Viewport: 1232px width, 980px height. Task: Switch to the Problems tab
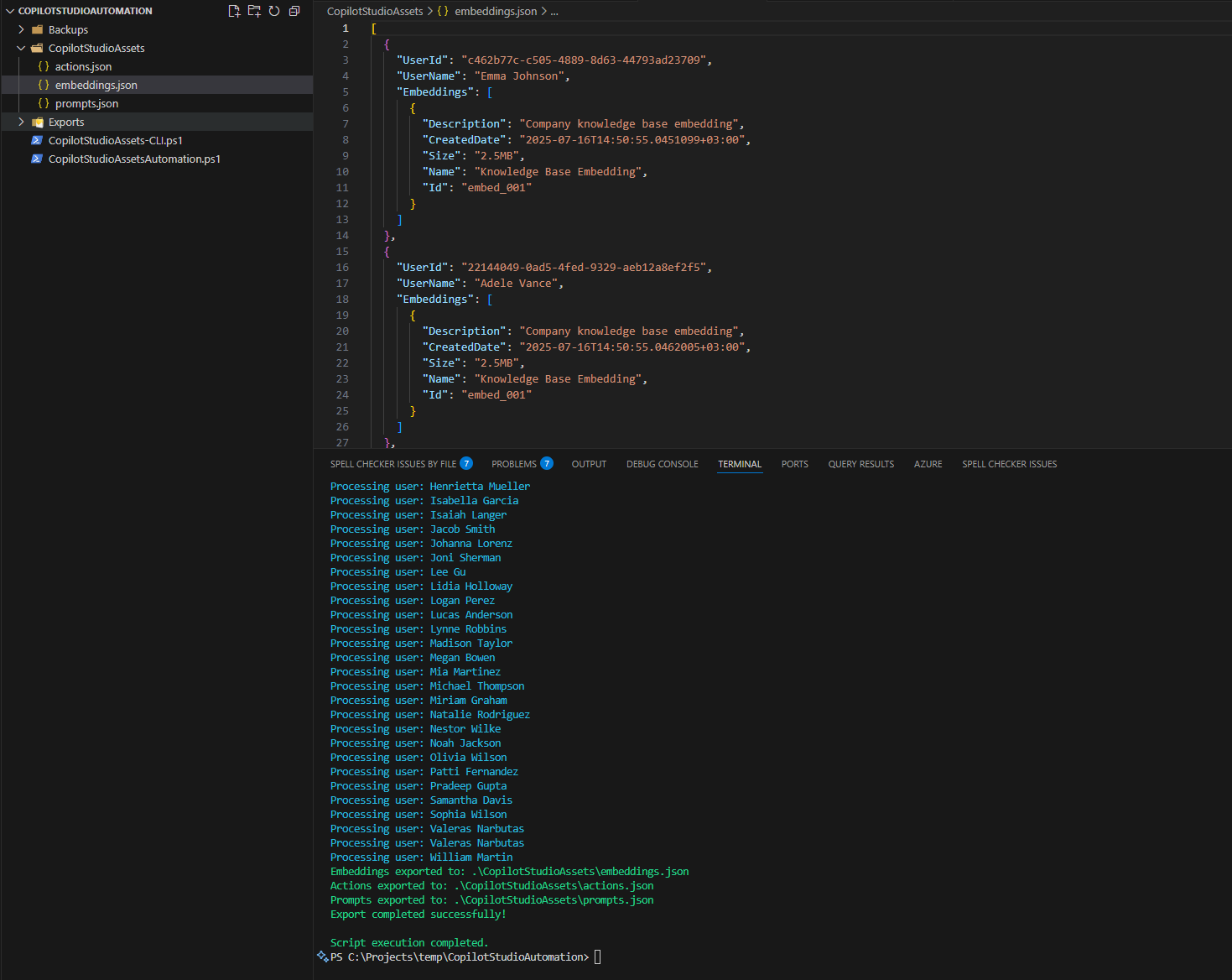coord(514,464)
